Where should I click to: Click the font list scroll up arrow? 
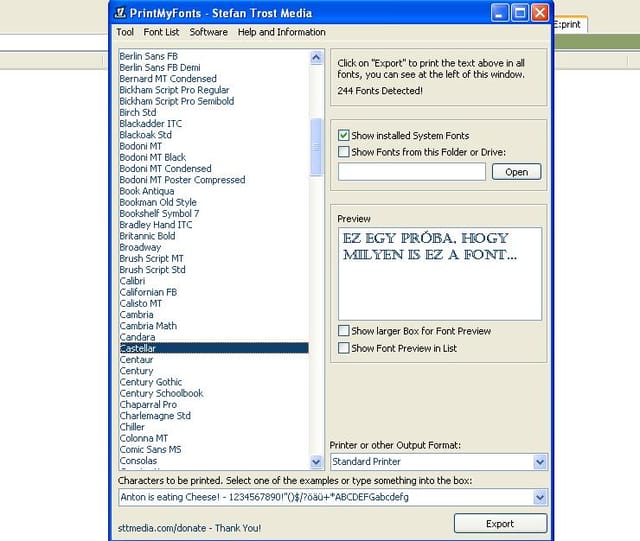(316, 58)
